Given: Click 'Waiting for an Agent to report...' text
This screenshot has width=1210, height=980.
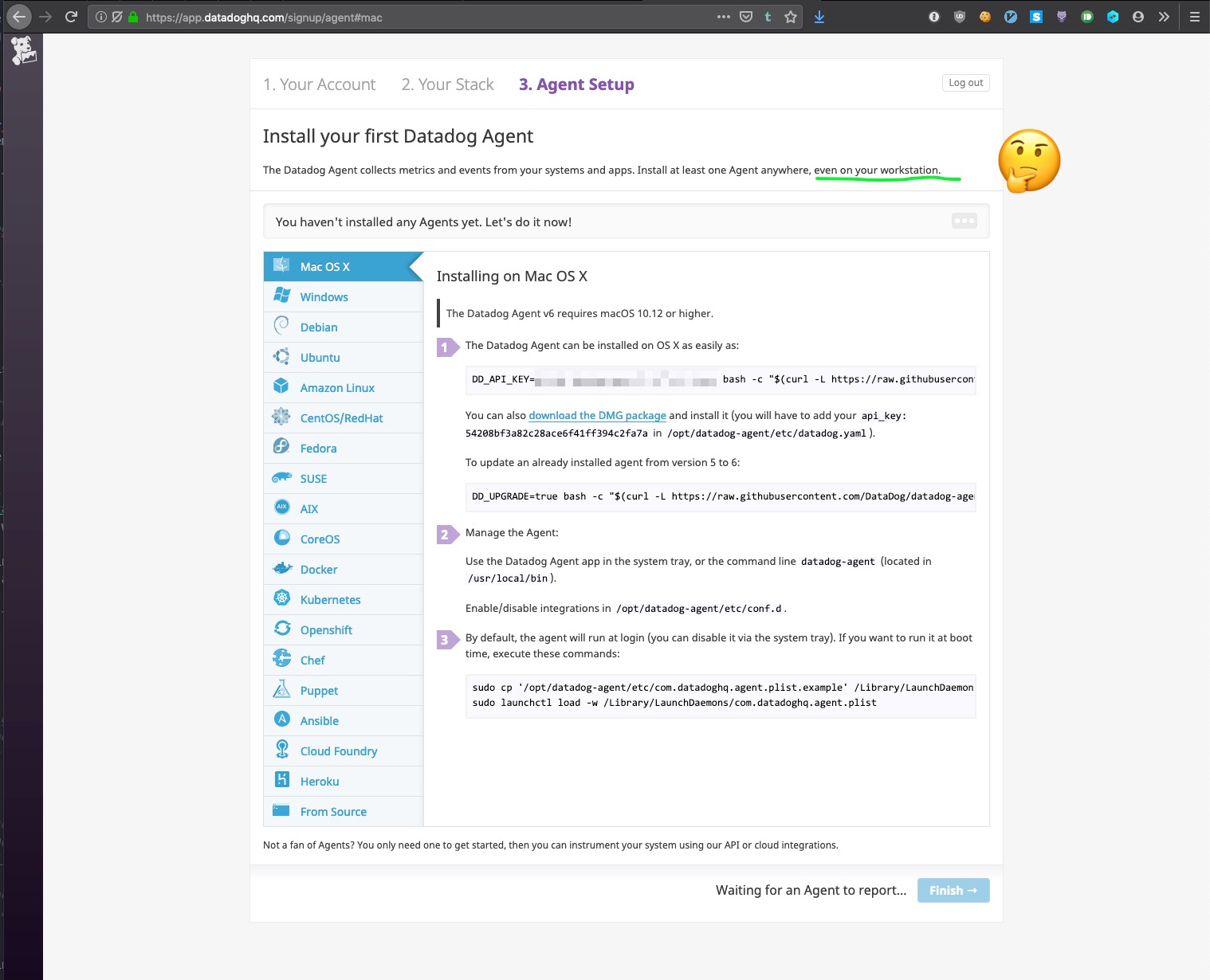Looking at the screenshot, I should pos(811,891).
